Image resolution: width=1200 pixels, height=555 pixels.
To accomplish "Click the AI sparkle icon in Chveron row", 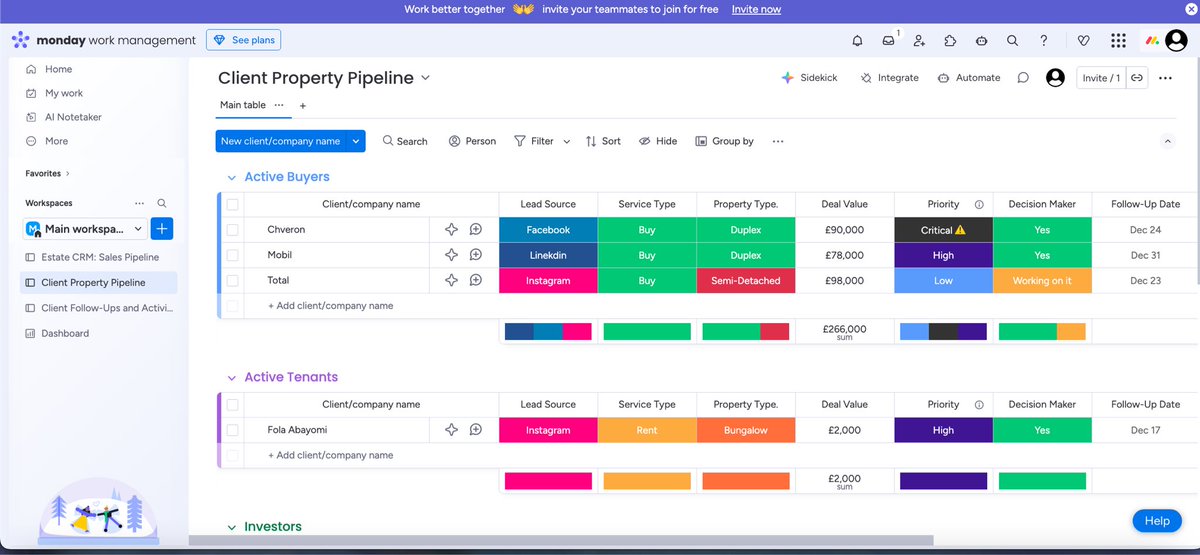I will pos(451,229).
